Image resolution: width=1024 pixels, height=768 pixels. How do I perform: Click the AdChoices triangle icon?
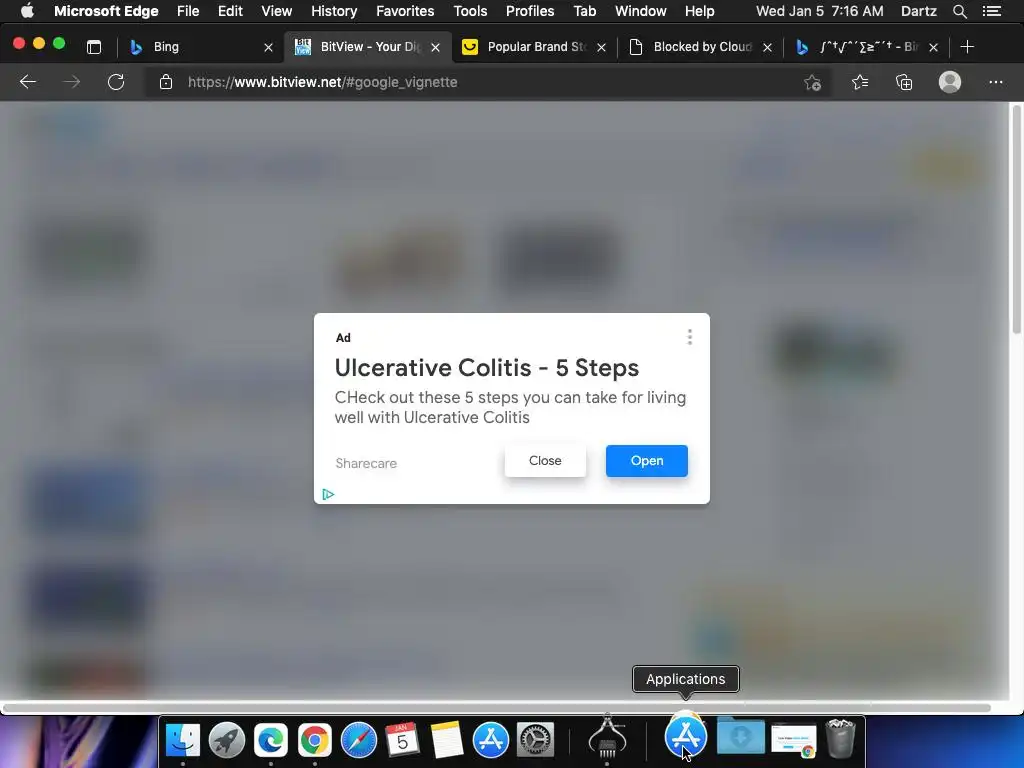(328, 494)
